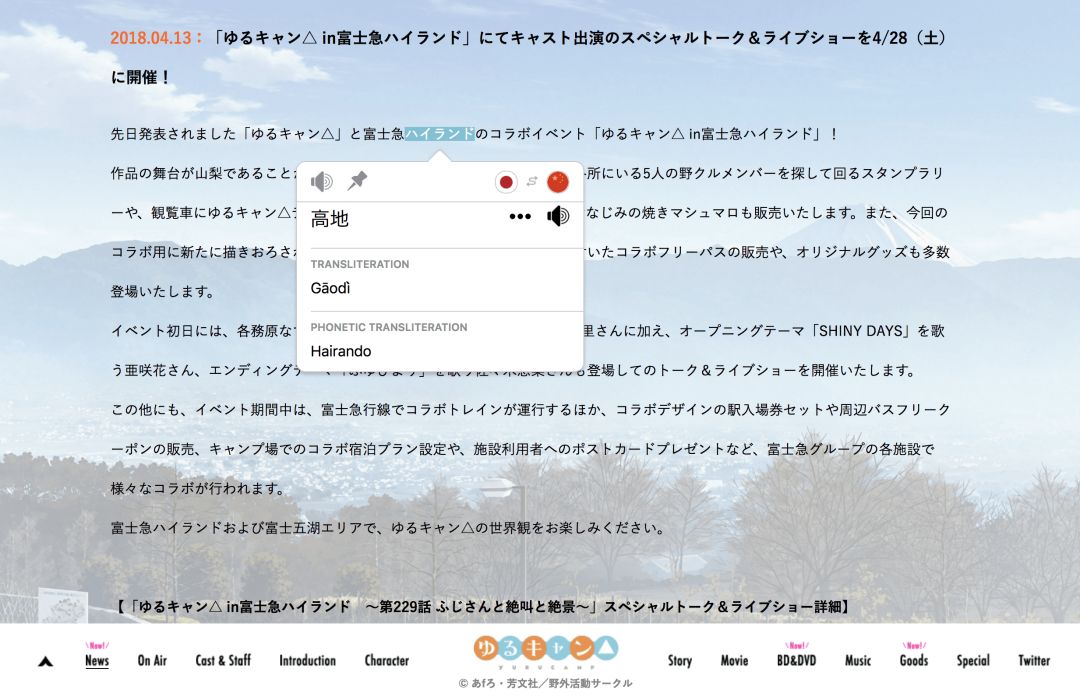The height and width of the screenshot is (697, 1080).
Task: Open the News navigation tab
Action: [97, 660]
